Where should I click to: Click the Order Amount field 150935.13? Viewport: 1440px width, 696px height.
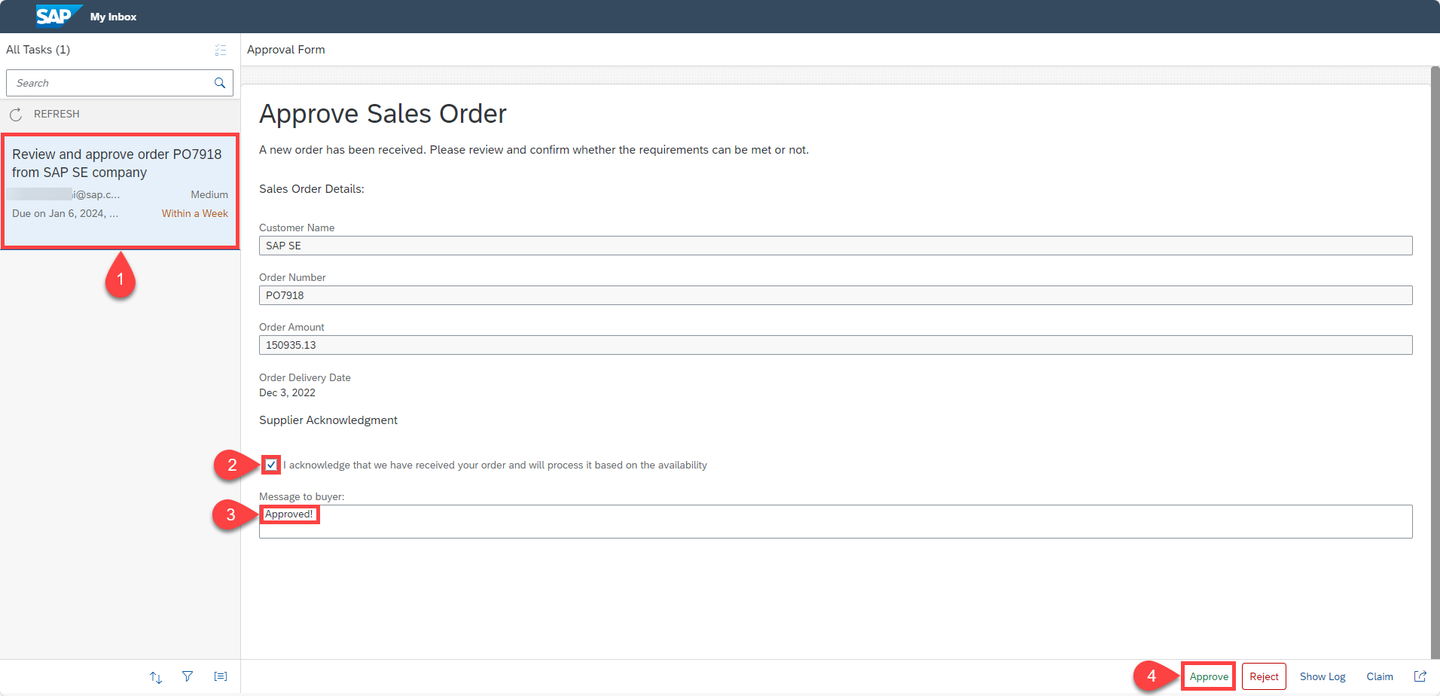click(x=835, y=345)
